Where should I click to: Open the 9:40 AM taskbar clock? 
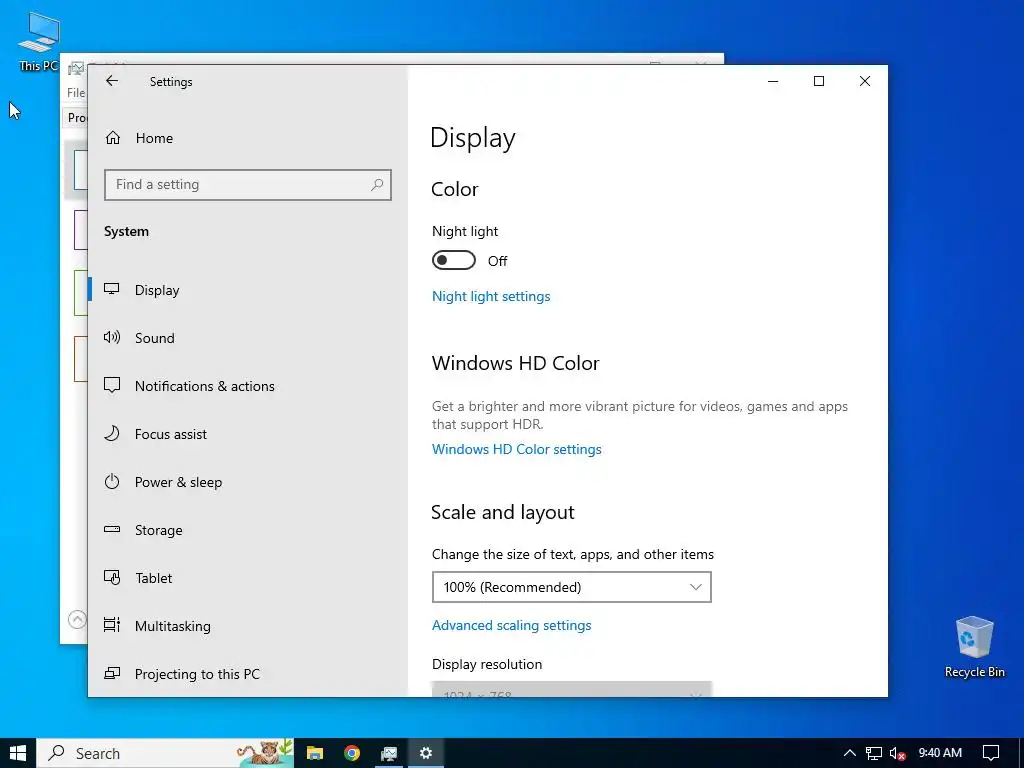click(940, 753)
